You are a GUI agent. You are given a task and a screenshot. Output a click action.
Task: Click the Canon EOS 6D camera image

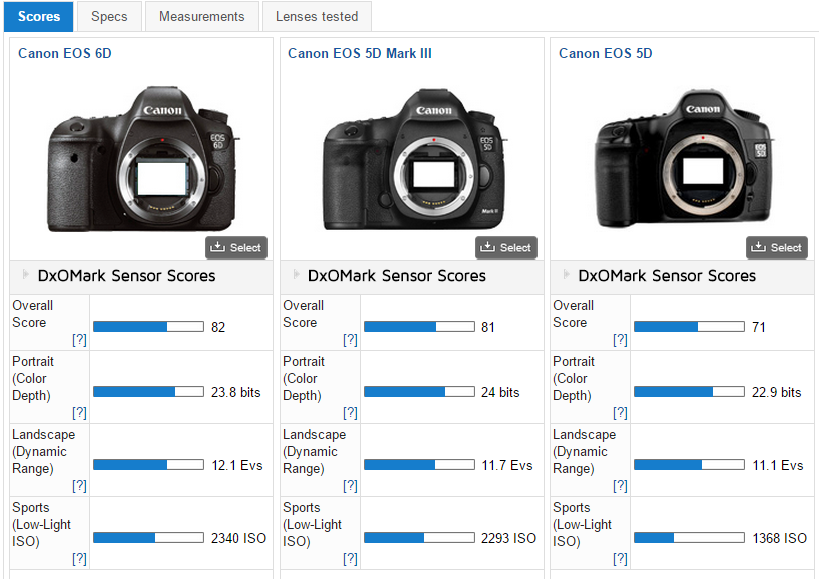point(142,158)
